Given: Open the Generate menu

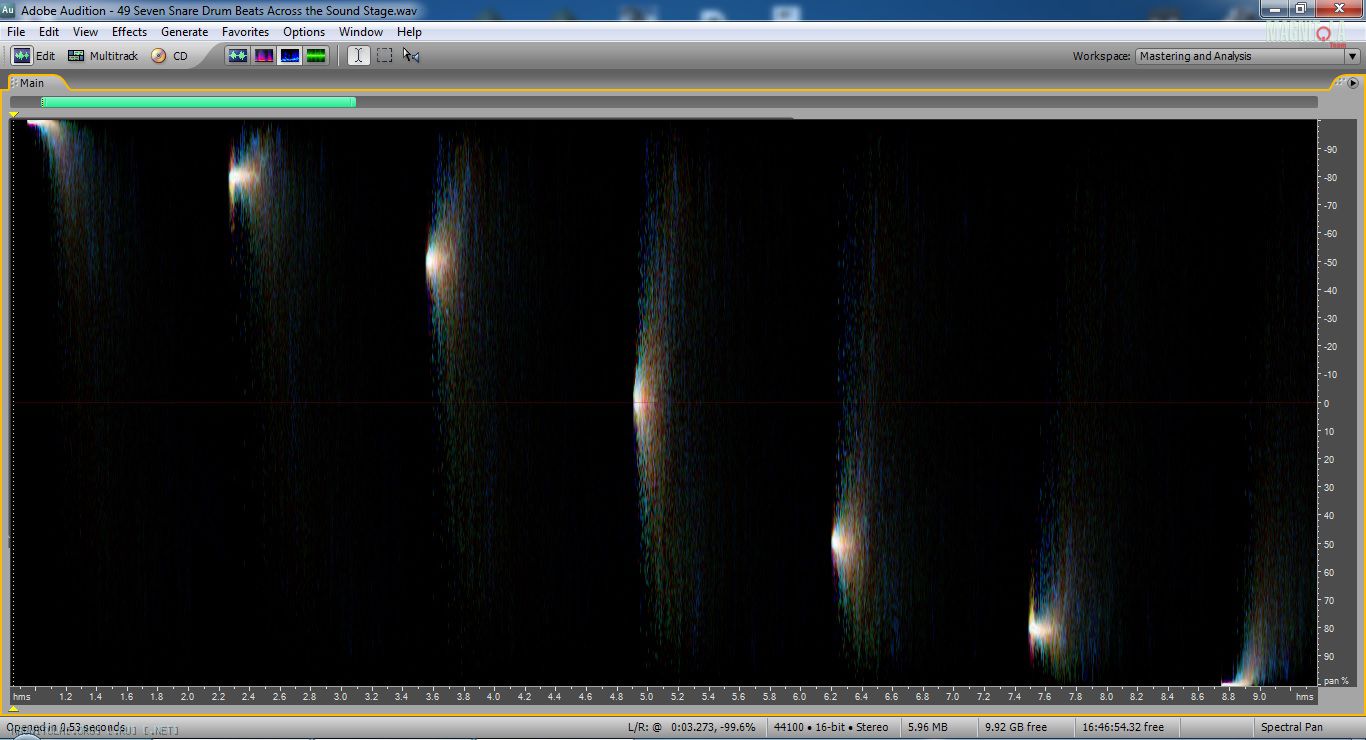Looking at the screenshot, I should click(185, 32).
